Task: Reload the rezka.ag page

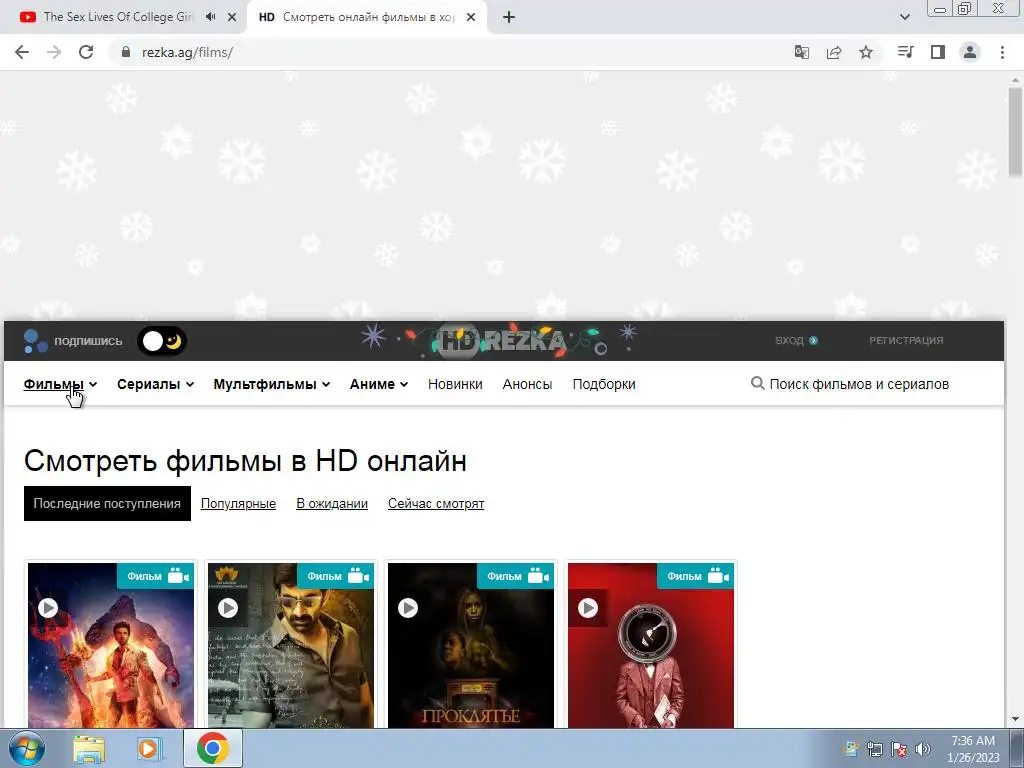Action: click(x=86, y=52)
